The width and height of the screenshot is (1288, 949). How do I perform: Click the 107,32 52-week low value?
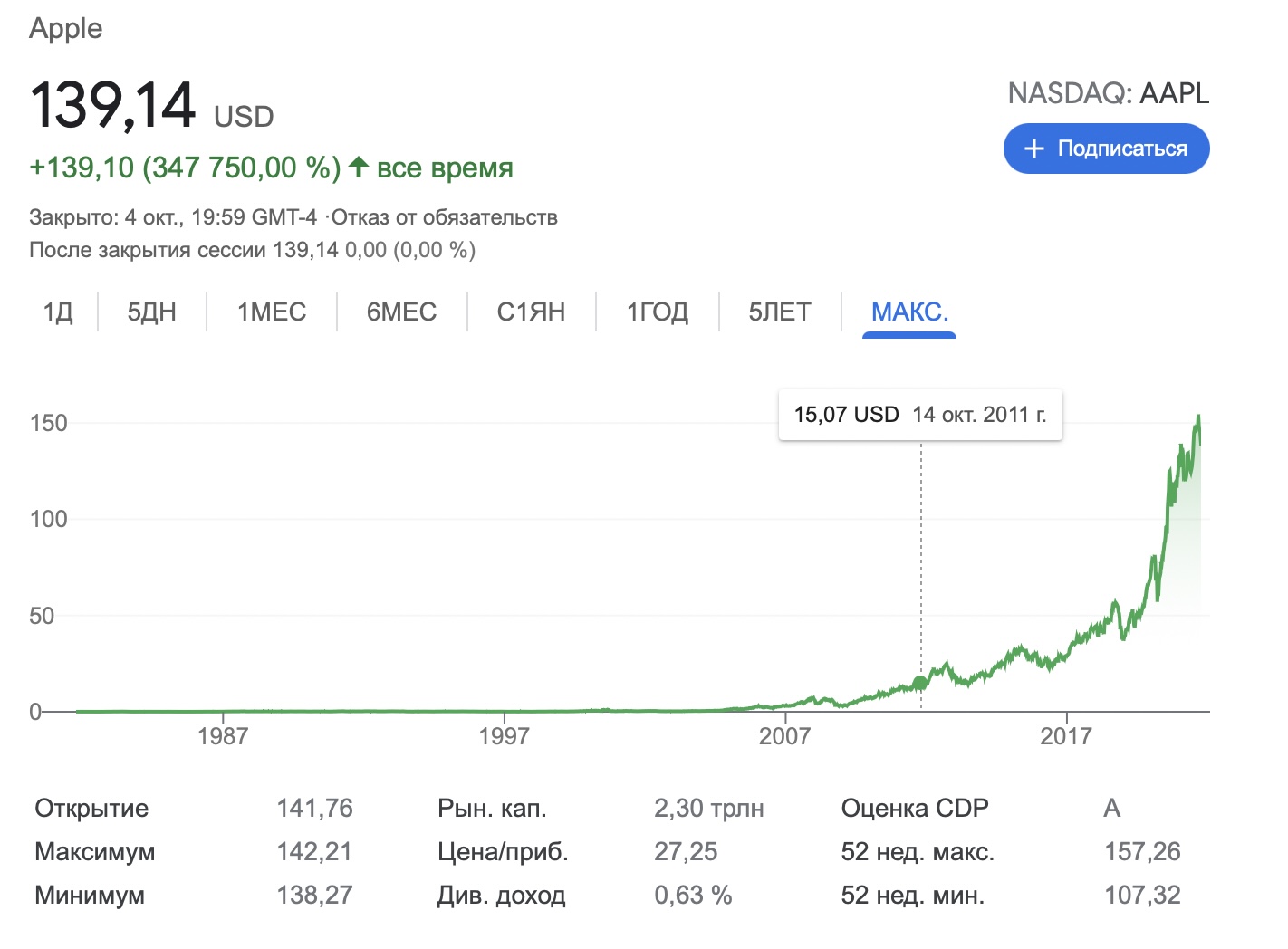(x=1142, y=895)
